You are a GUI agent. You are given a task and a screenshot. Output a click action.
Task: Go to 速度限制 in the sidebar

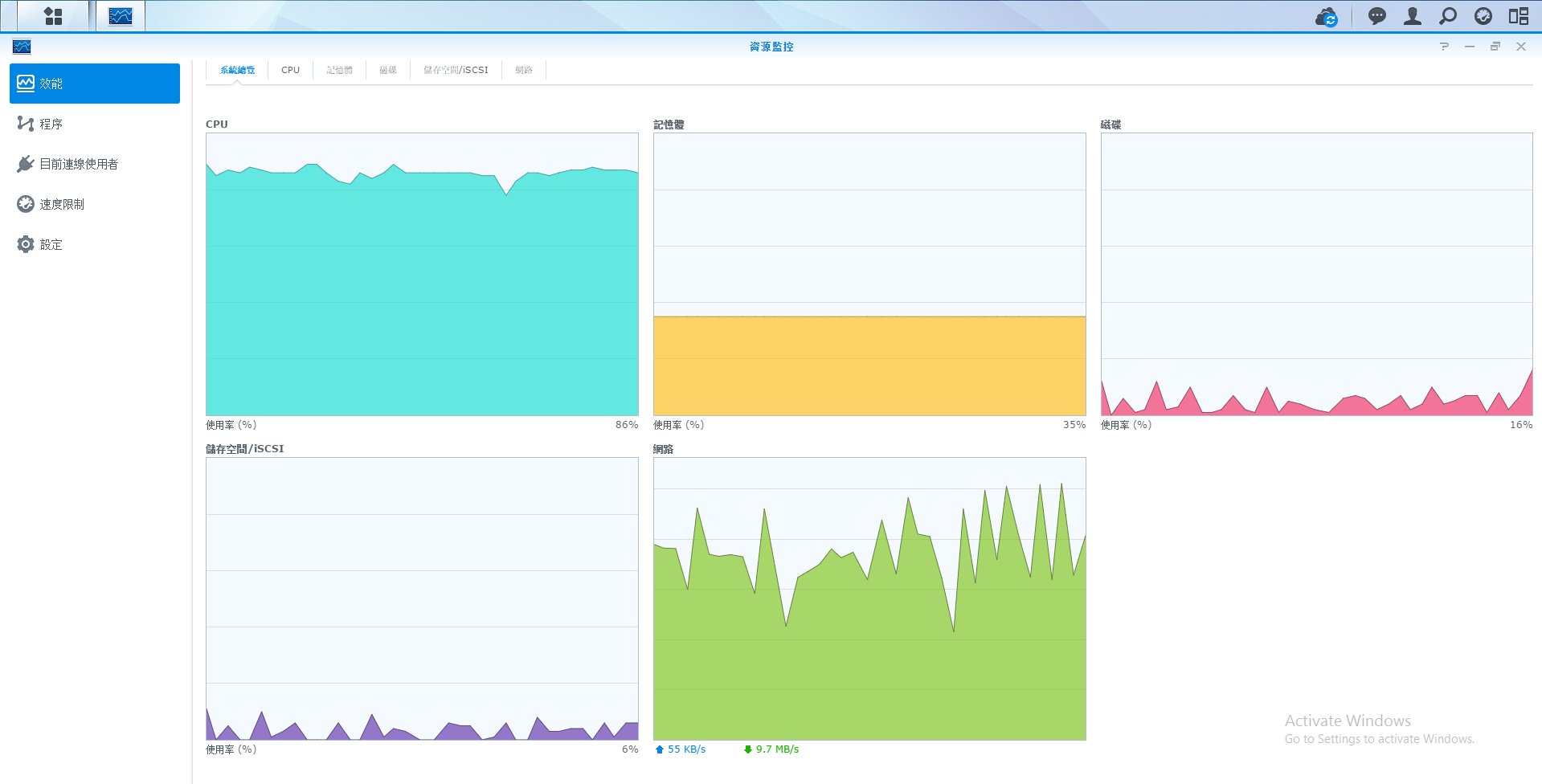pos(62,204)
